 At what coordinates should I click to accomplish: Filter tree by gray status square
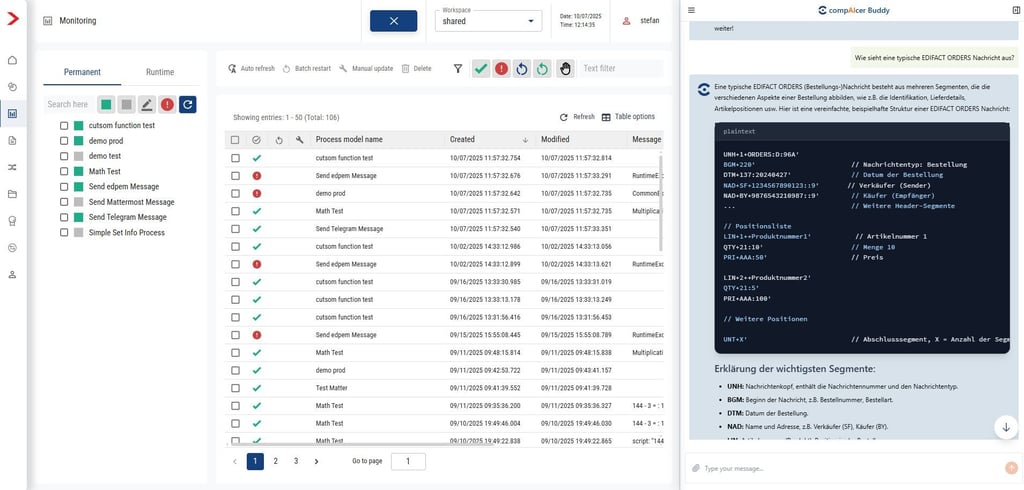pos(127,105)
